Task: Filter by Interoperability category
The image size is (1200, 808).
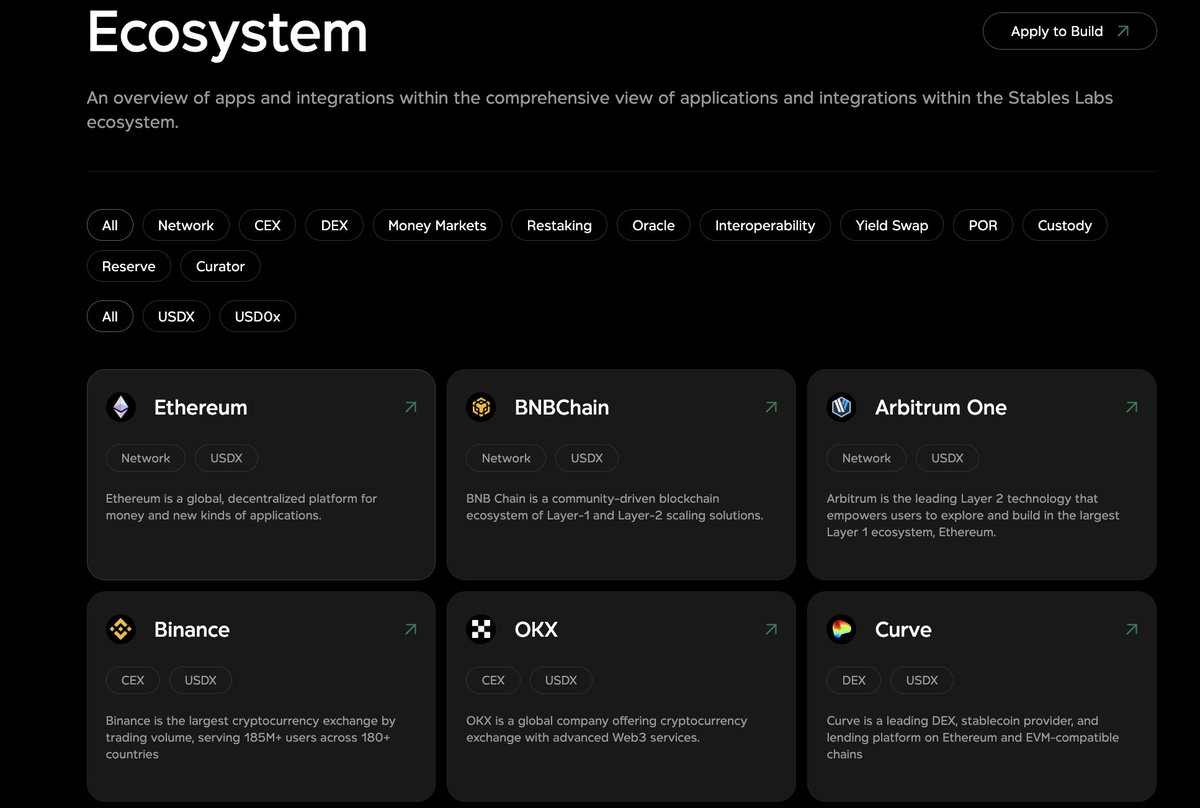Action: [x=765, y=225]
